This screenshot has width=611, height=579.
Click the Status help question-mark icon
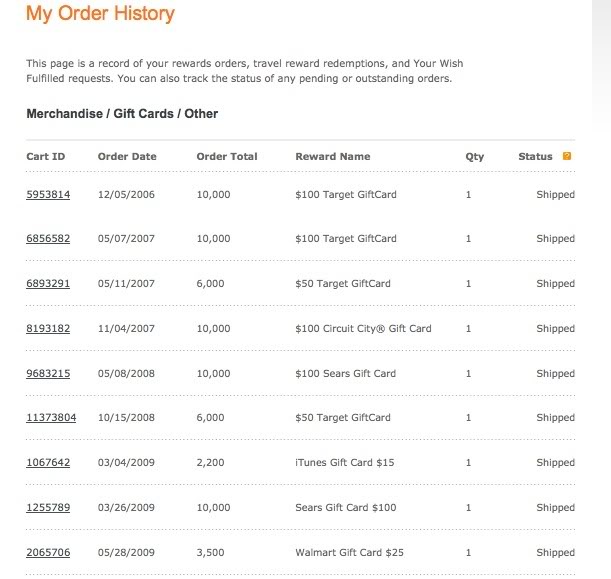point(567,156)
